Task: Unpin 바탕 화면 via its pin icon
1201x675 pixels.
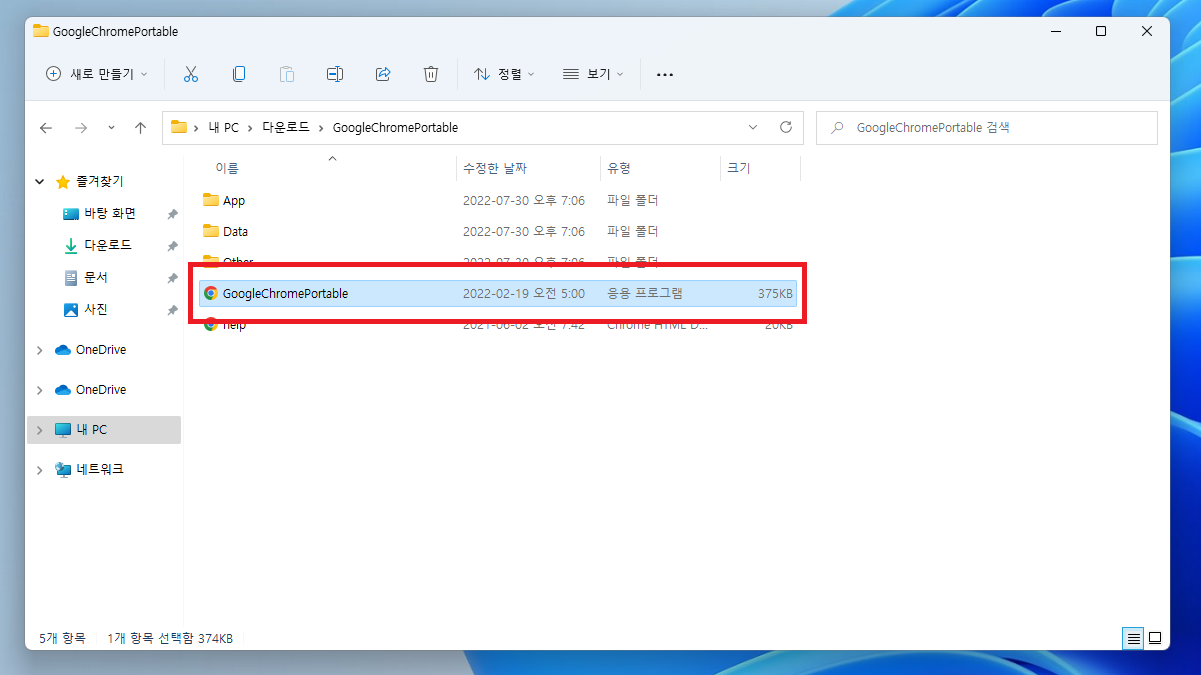Action: pos(172,214)
